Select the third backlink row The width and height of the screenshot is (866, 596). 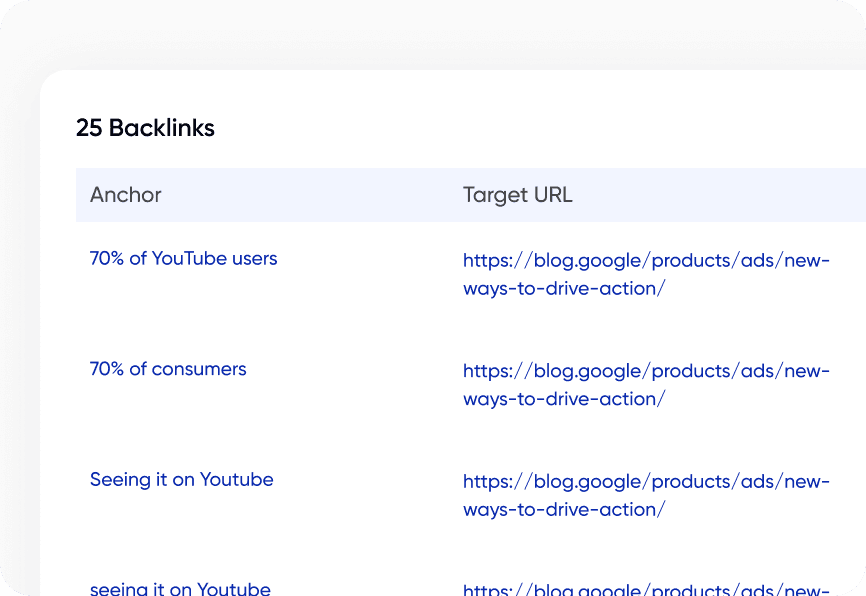click(x=430, y=494)
